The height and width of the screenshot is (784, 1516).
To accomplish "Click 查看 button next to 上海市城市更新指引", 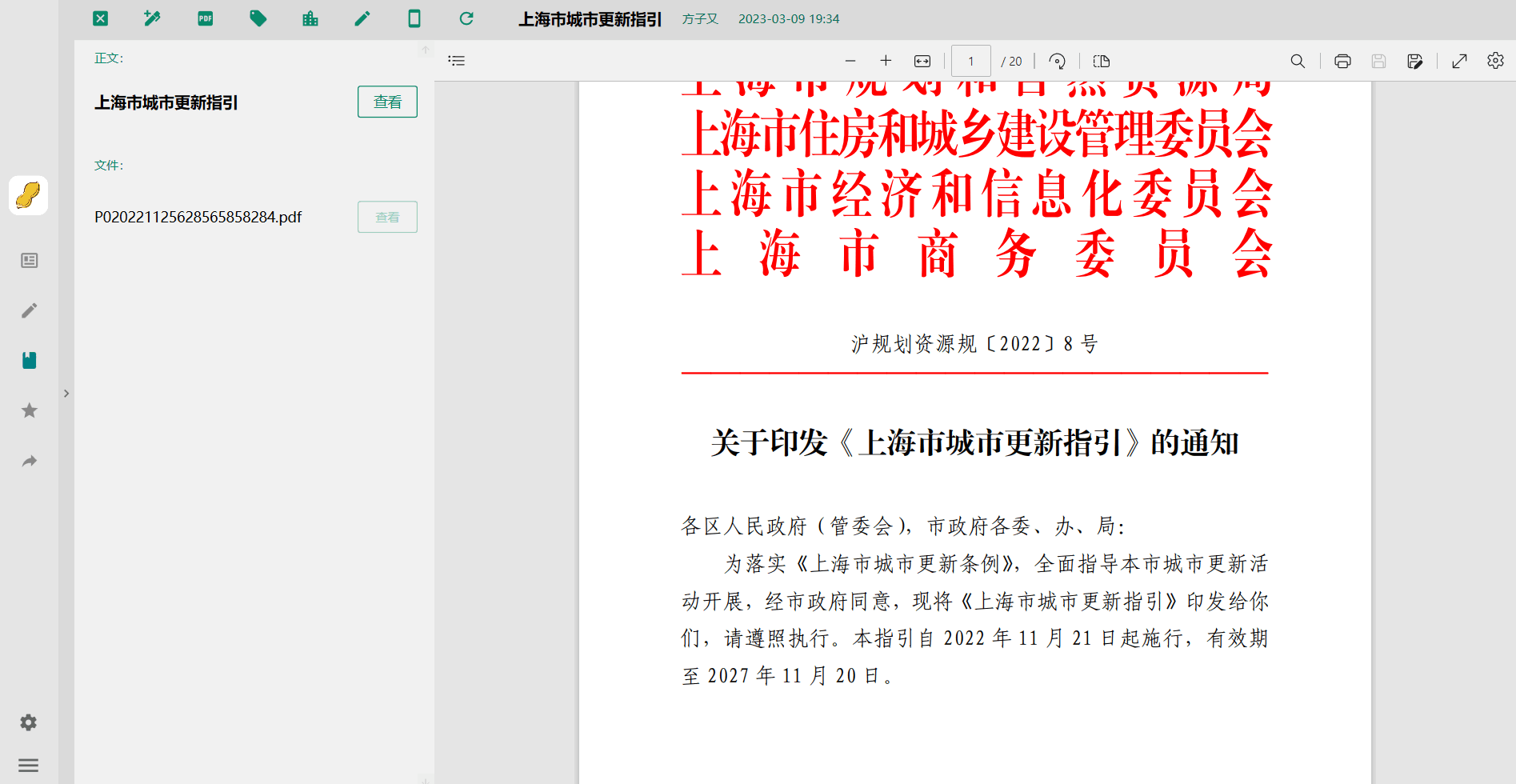I will pyautogui.click(x=387, y=102).
